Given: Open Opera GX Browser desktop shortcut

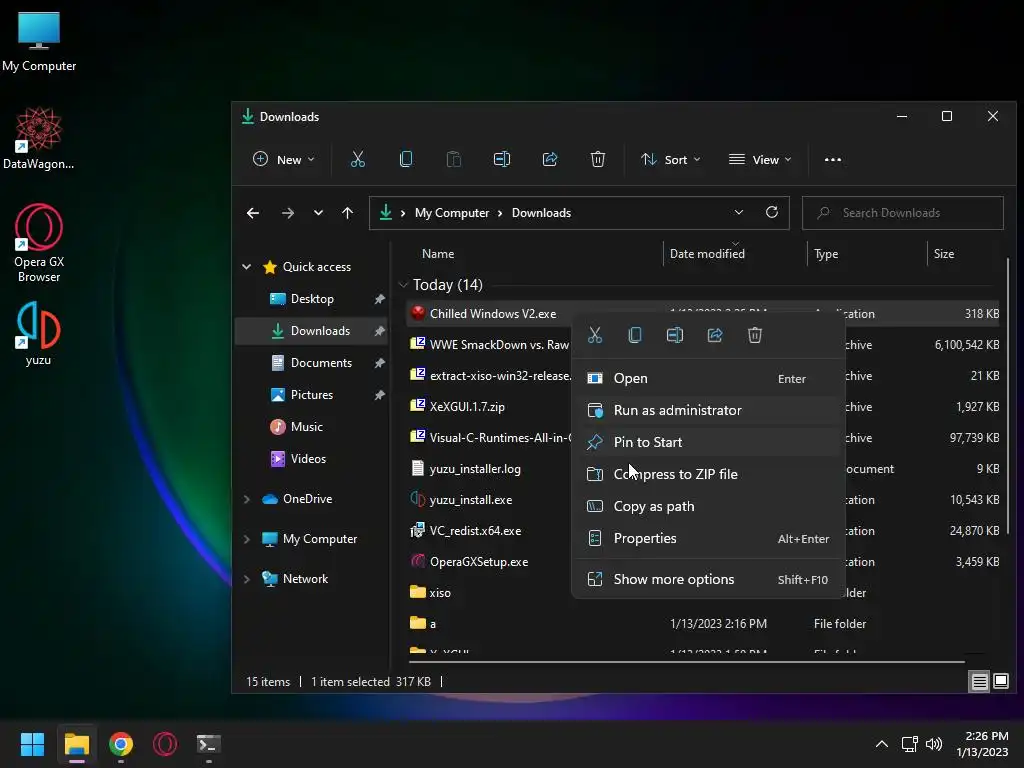Looking at the screenshot, I should pyautogui.click(x=39, y=243).
